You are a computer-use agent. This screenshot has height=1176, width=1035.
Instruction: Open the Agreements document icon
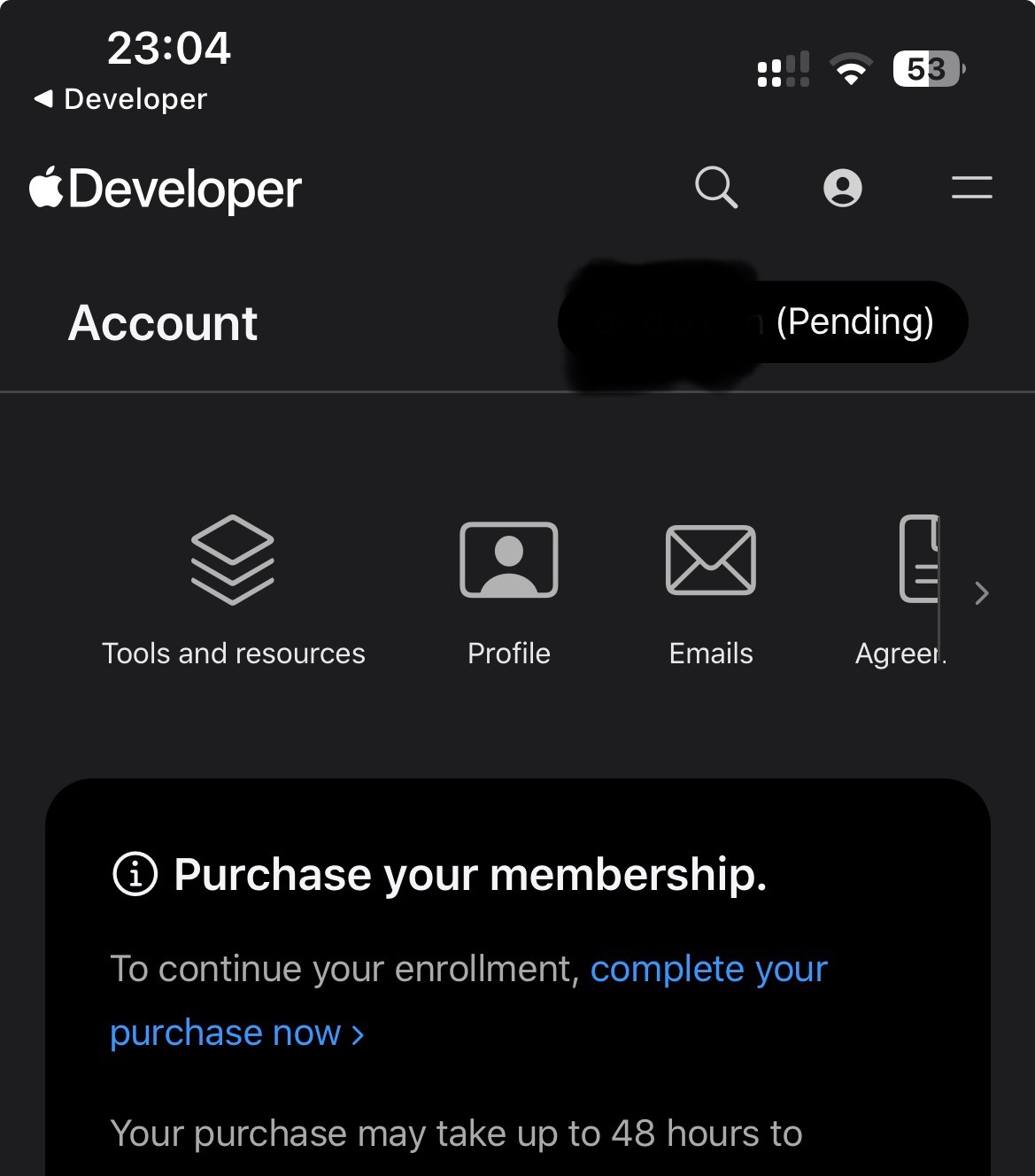pyautogui.click(x=919, y=559)
